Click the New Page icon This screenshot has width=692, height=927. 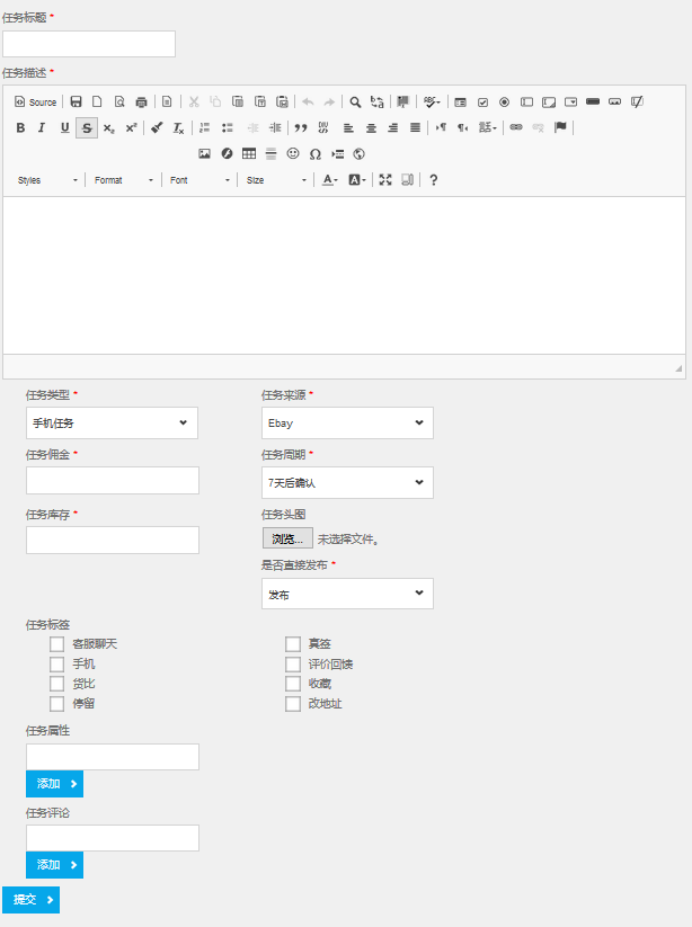point(97,102)
